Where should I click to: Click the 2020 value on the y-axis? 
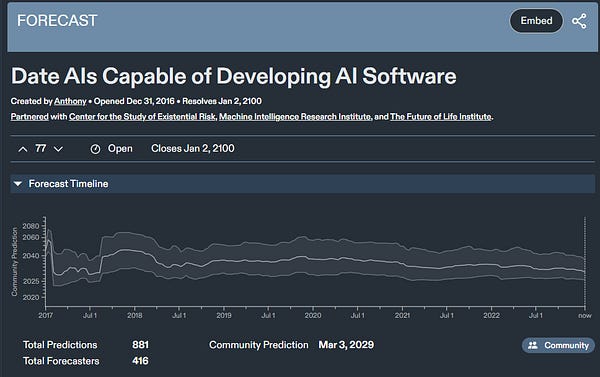pyautogui.click(x=31, y=297)
